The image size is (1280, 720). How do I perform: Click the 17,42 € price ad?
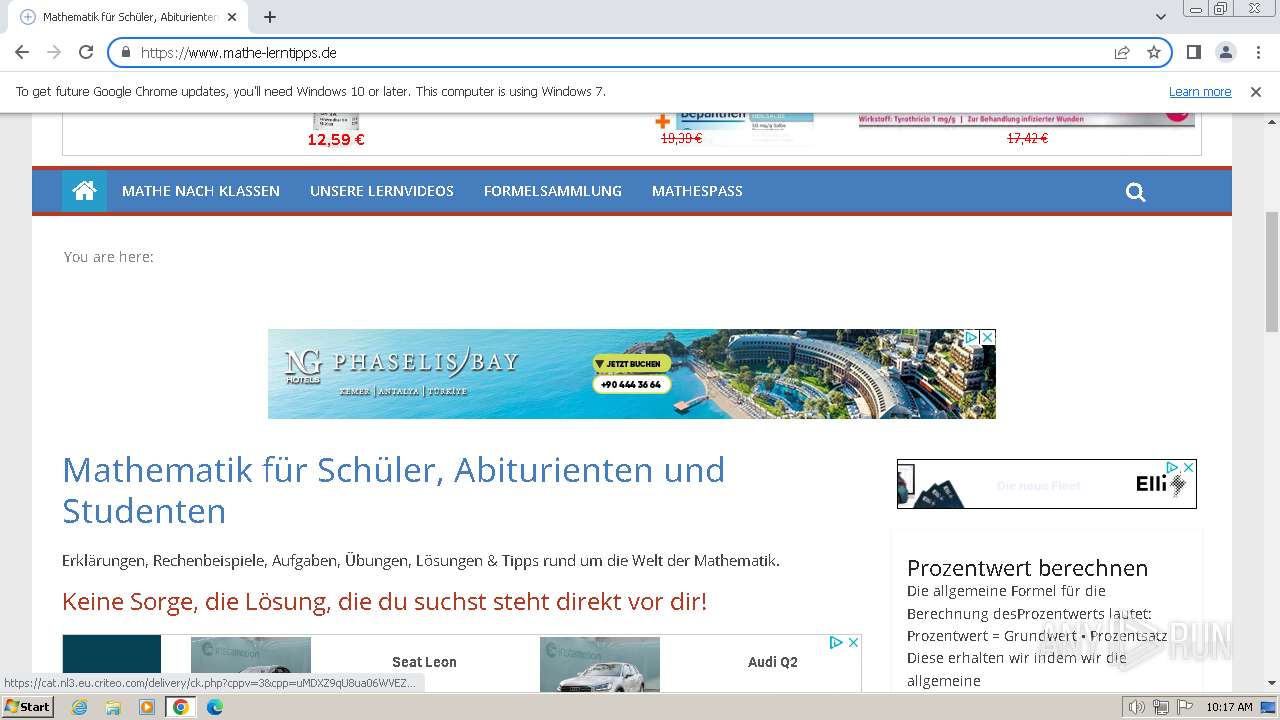1027,139
